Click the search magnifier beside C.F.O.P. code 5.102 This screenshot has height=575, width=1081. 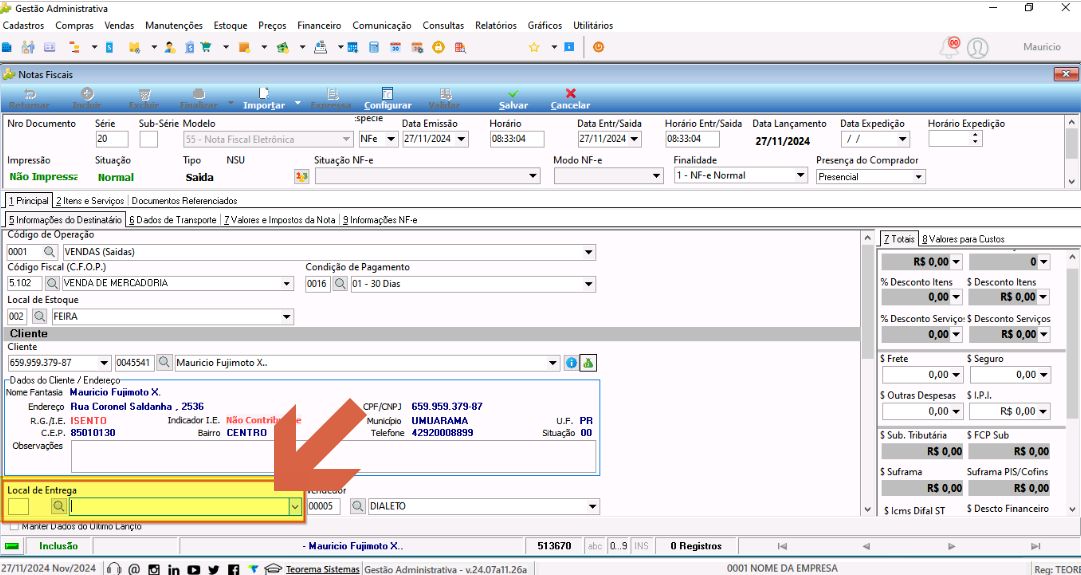click(52, 283)
